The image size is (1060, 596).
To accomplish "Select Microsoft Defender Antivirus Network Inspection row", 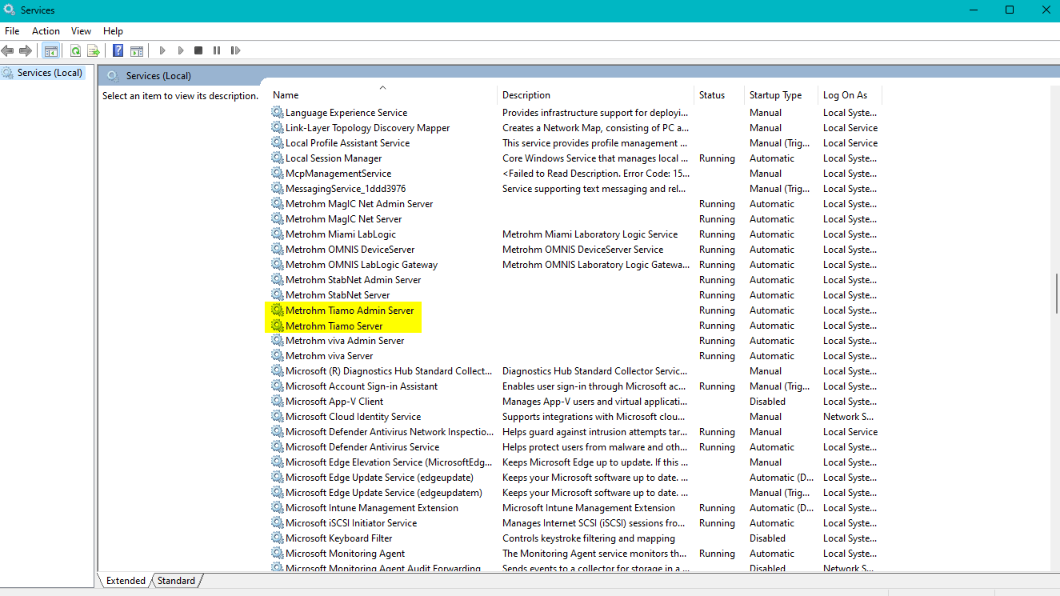I will (574, 432).
